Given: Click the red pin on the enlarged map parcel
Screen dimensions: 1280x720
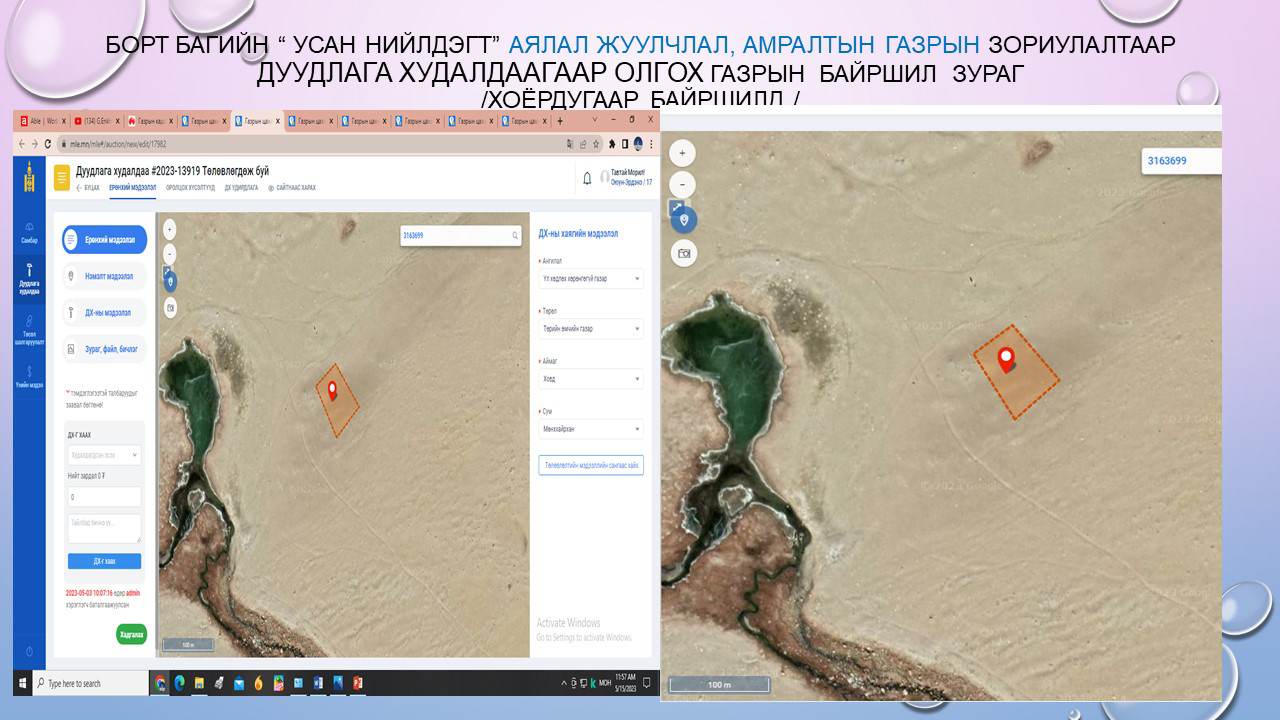Looking at the screenshot, I should click(x=1006, y=359).
